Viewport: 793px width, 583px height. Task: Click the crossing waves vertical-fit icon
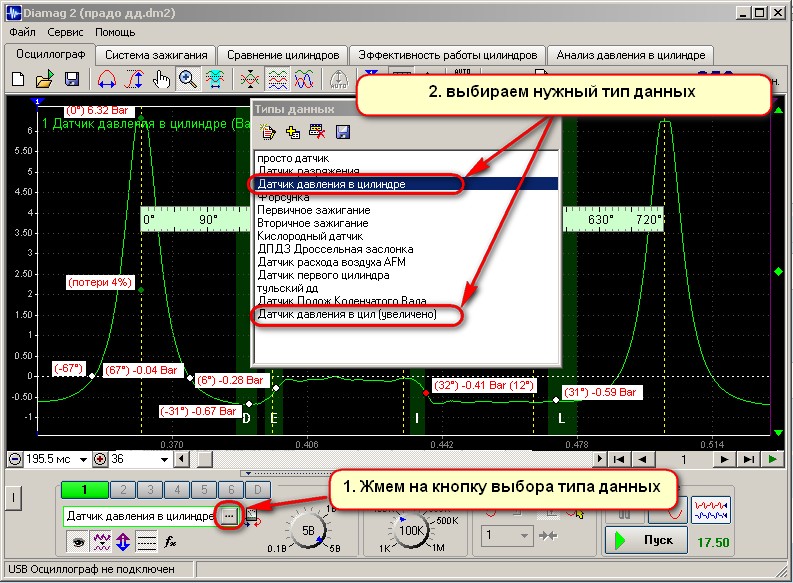[x=249, y=80]
